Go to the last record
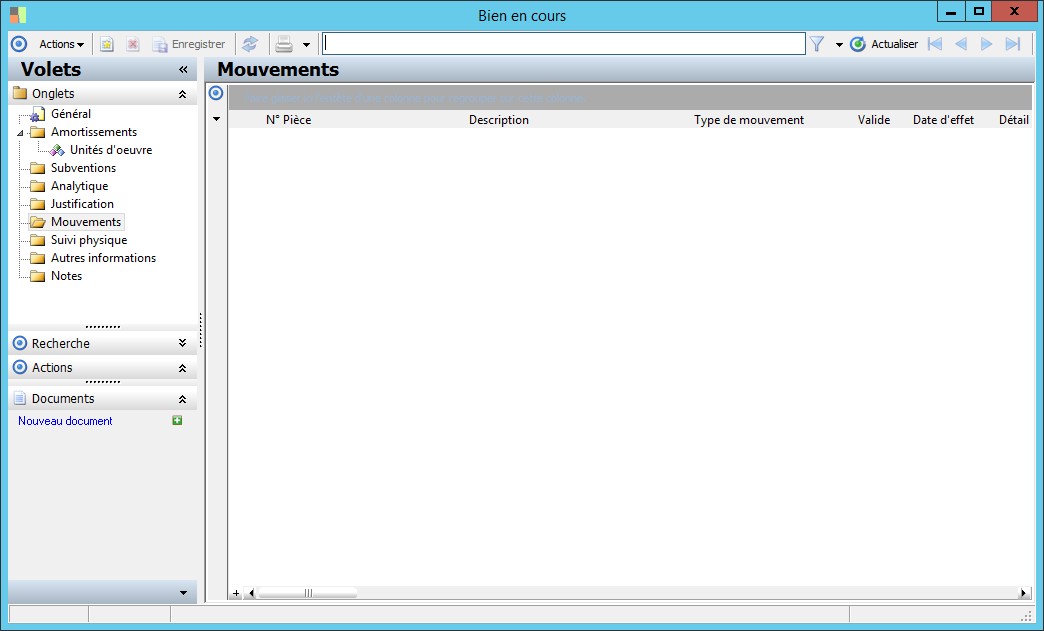Screen dimensions: 1044x631 tap(1013, 44)
